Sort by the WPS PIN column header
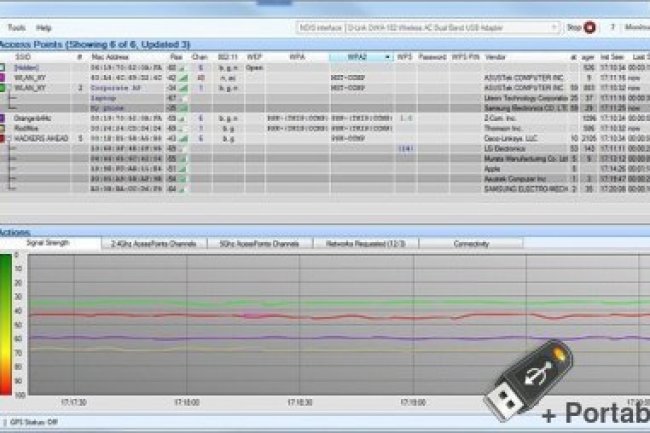This screenshot has height=433, width=650. coord(465,57)
